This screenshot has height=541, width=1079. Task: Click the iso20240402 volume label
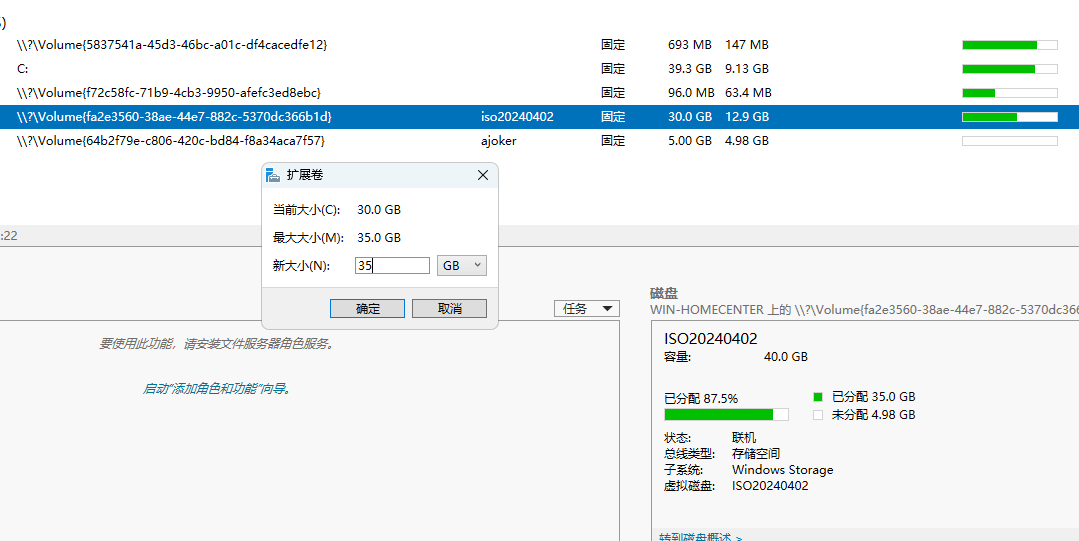pyautogui.click(x=517, y=117)
